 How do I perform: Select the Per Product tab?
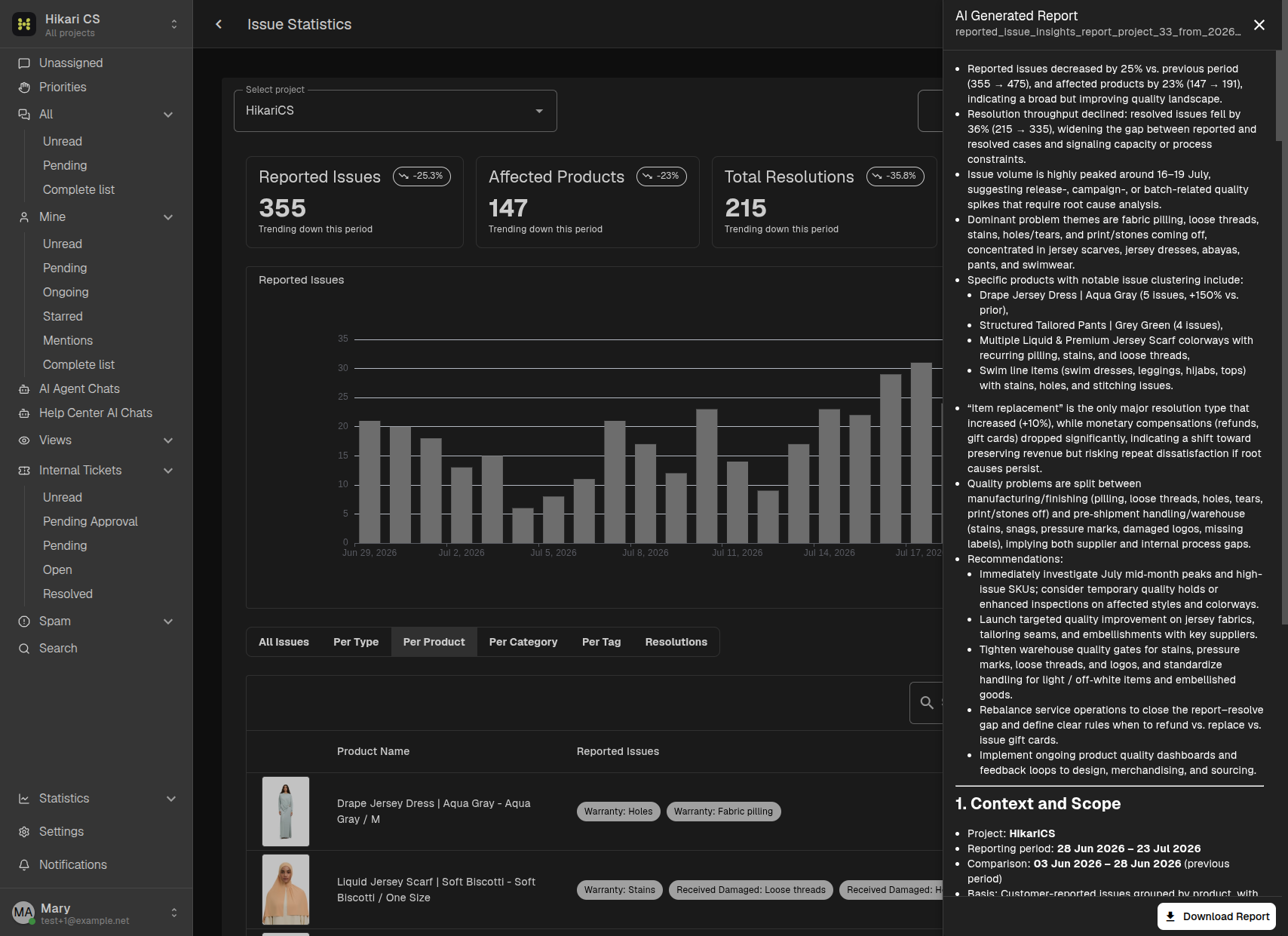(434, 642)
